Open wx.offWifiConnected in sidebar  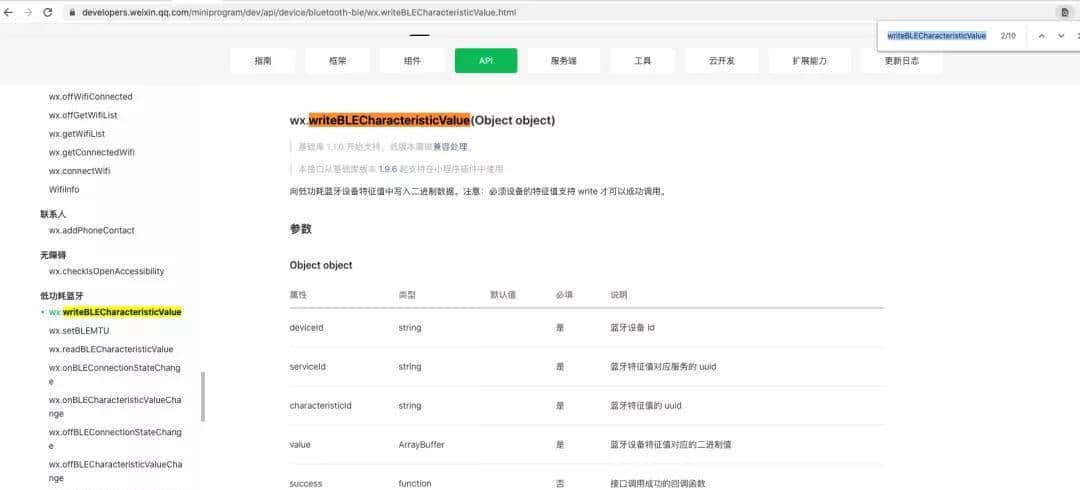(x=90, y=96)
